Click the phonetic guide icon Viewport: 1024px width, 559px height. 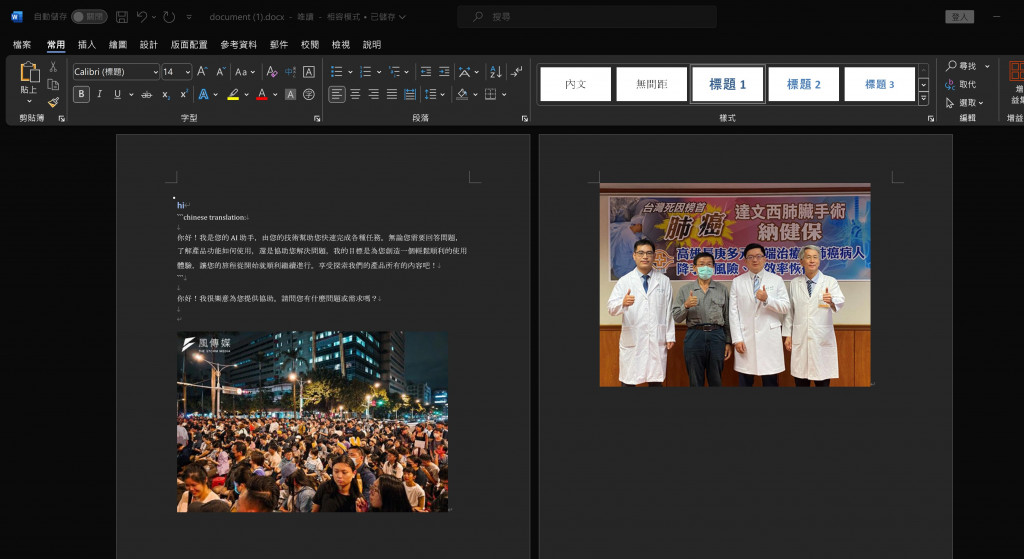291,72
